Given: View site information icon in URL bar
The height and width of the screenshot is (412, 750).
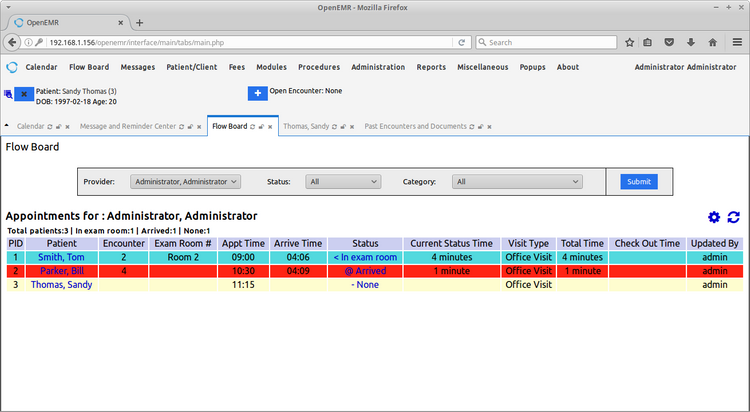Looking at the screenshot, I should pos(28,43).
